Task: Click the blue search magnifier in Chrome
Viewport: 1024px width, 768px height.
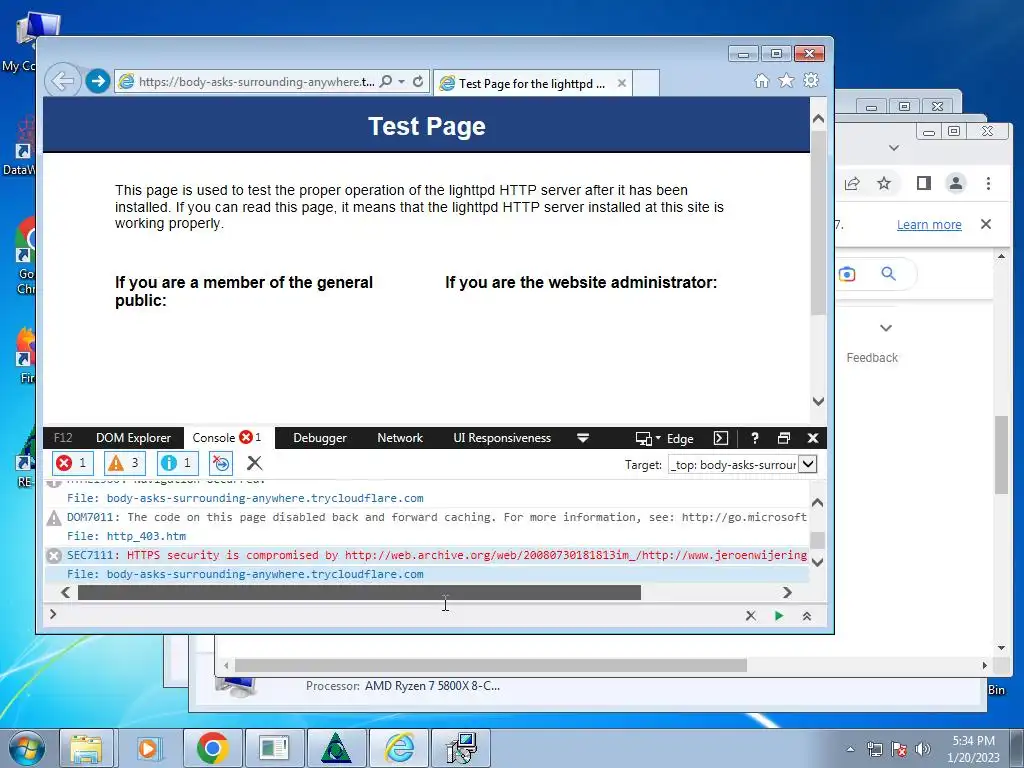Action: click(888, 274)
